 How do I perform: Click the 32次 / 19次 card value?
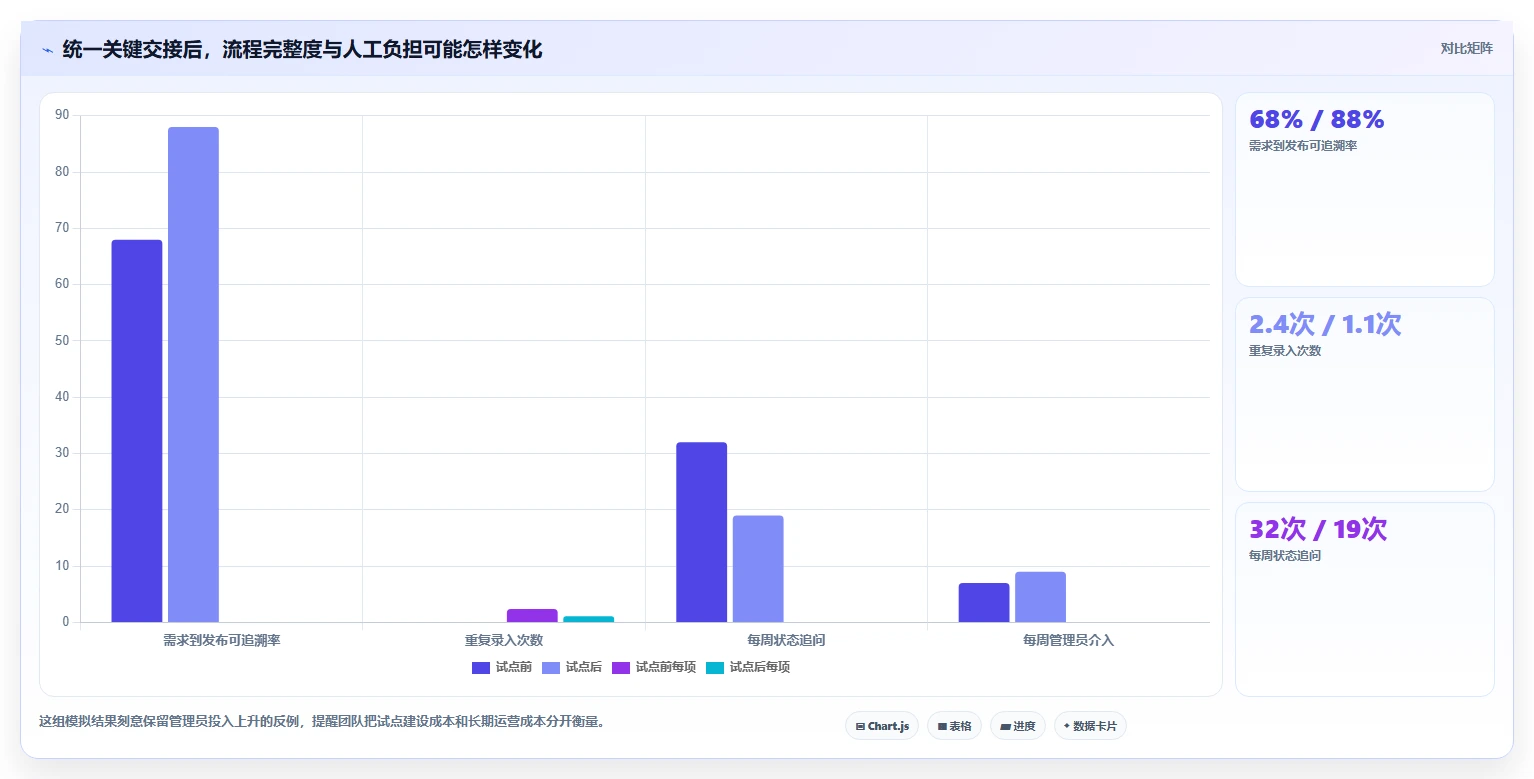coord(1318,529)
